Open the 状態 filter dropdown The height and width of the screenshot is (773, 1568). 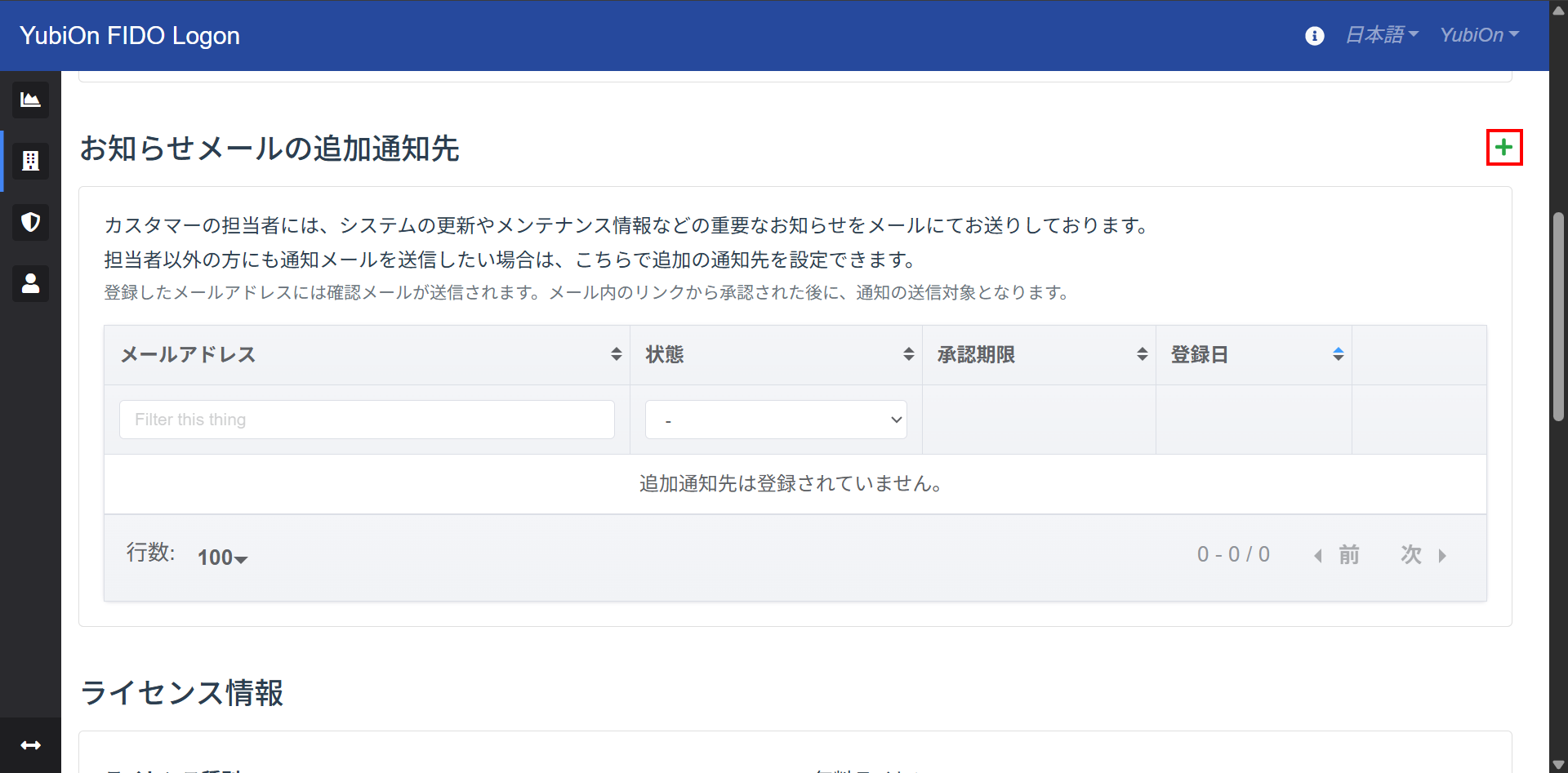[x=776, y=420]
